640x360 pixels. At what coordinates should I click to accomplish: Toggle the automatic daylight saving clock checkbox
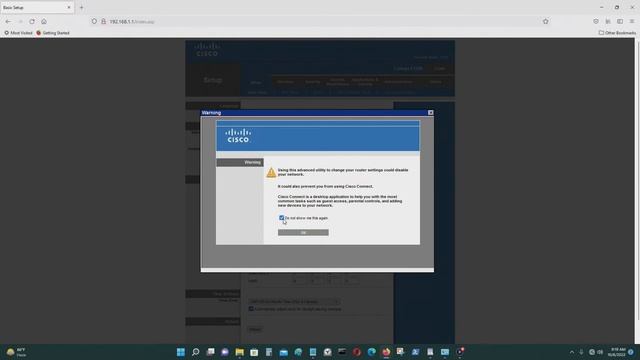(251, 309)
